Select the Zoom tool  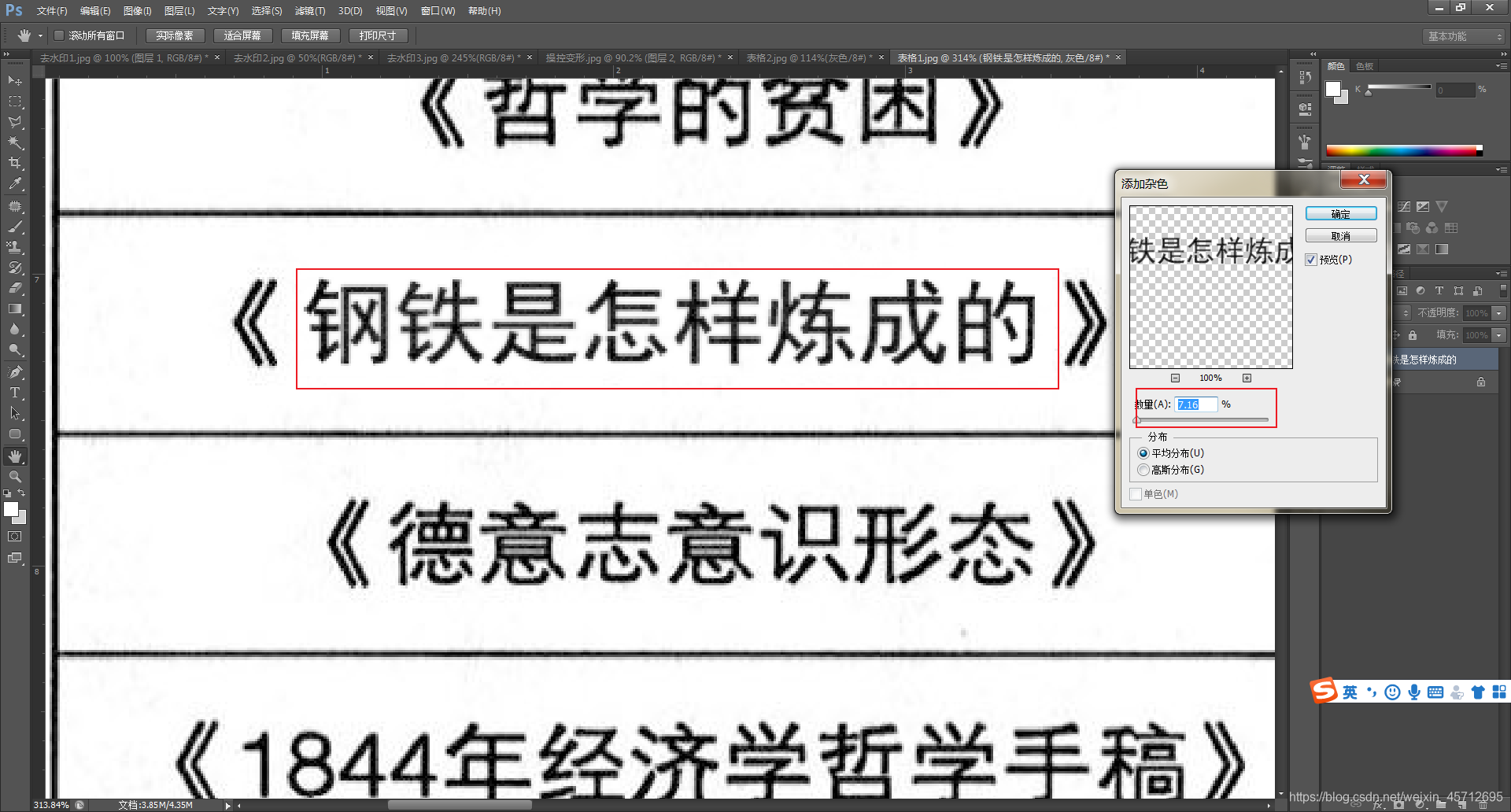point(14,477)
